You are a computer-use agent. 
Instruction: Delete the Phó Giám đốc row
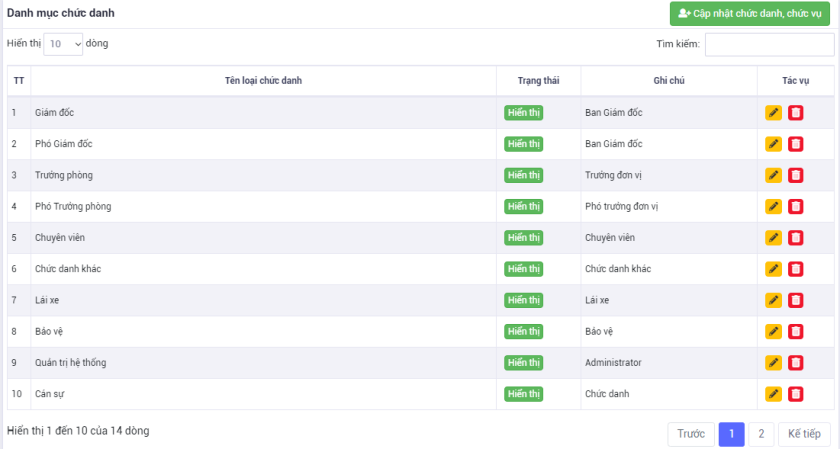pos(795,144)
